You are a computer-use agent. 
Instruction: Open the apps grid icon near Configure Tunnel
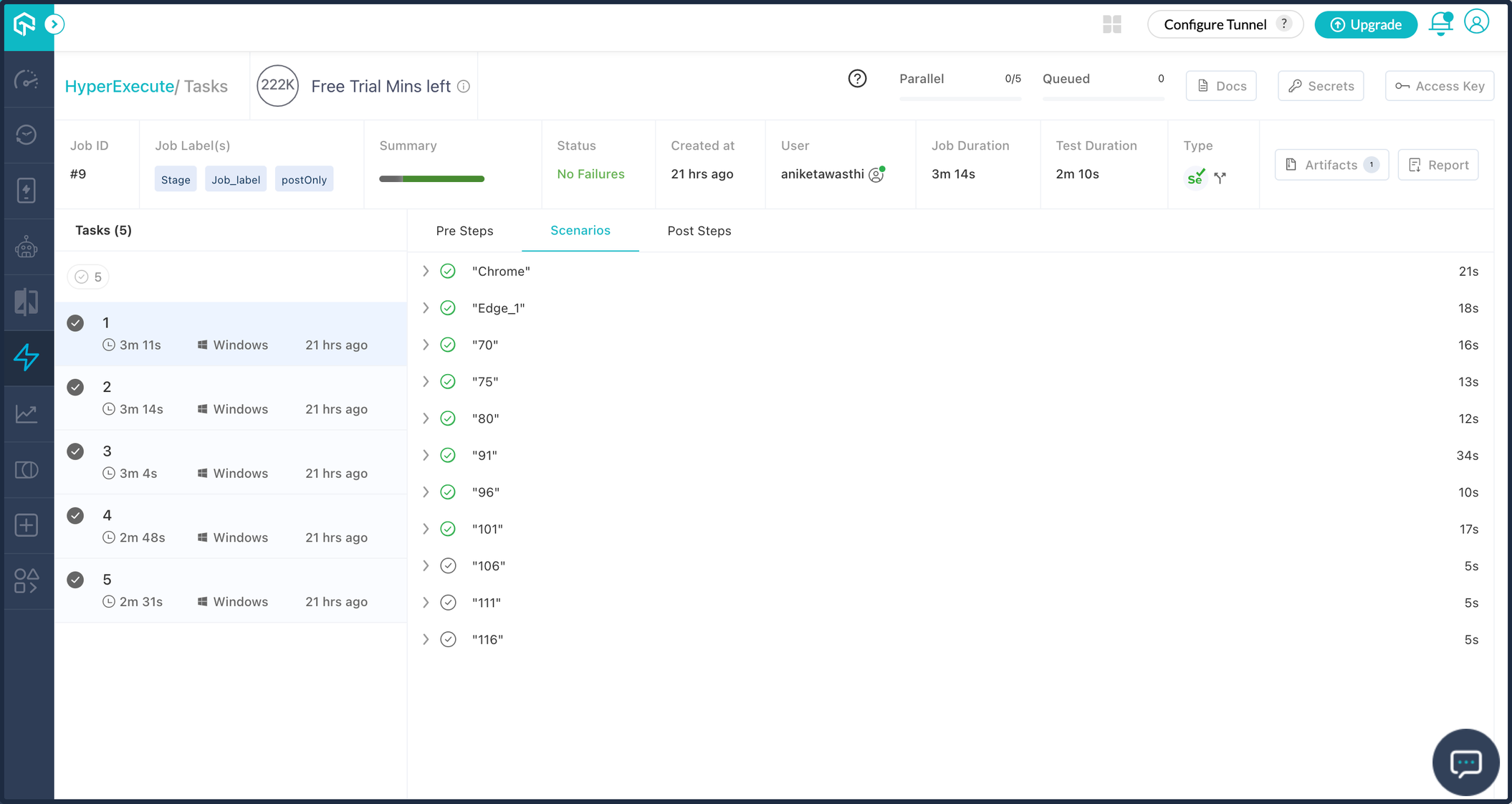pos(1112,24)
